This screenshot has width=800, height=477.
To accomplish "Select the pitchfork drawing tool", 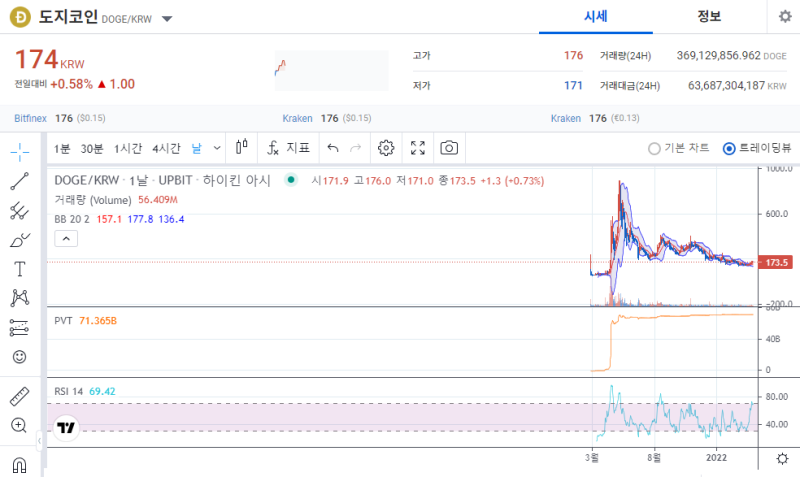I will point(19,211).
